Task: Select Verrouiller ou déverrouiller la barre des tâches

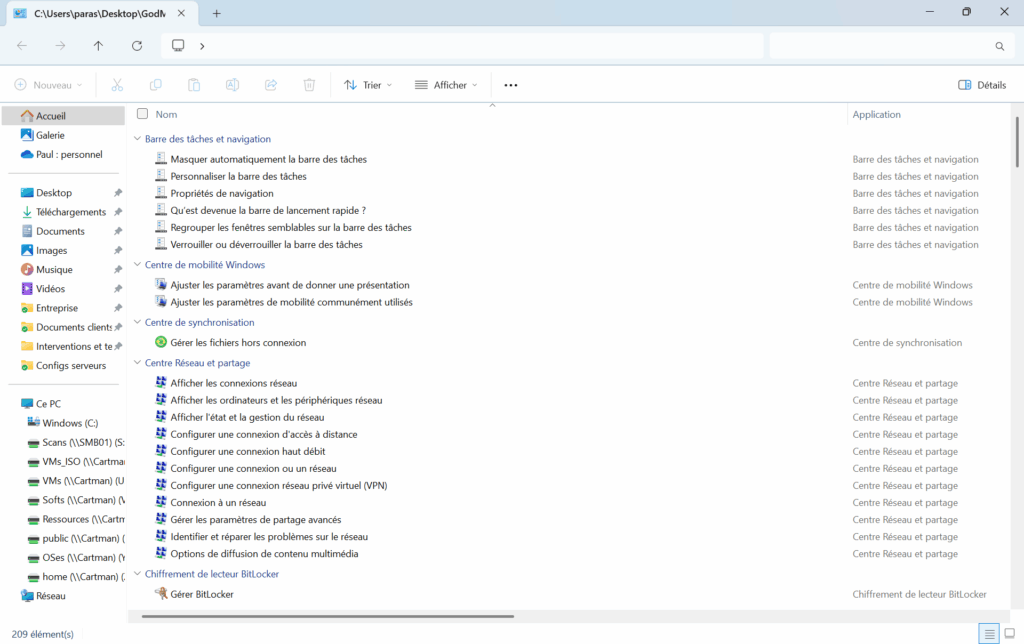Action: 266,244
